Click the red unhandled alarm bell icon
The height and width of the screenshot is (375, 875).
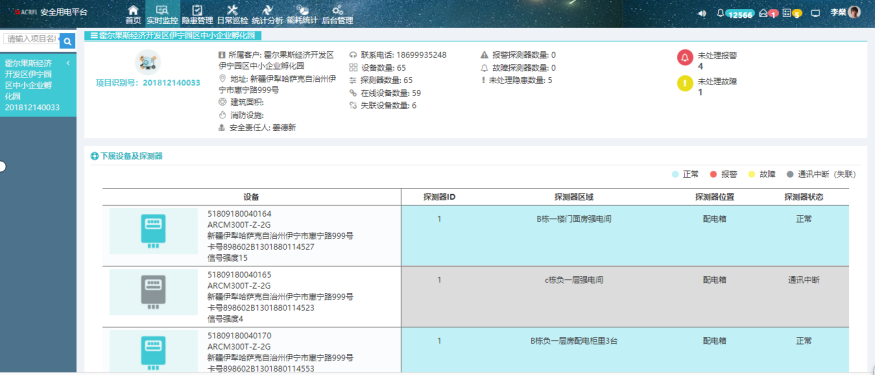[685, 57]
